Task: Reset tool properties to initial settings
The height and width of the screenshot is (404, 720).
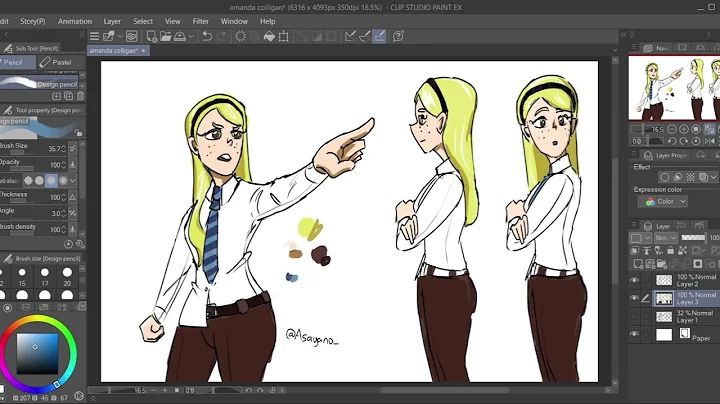Action: (68, 244)
